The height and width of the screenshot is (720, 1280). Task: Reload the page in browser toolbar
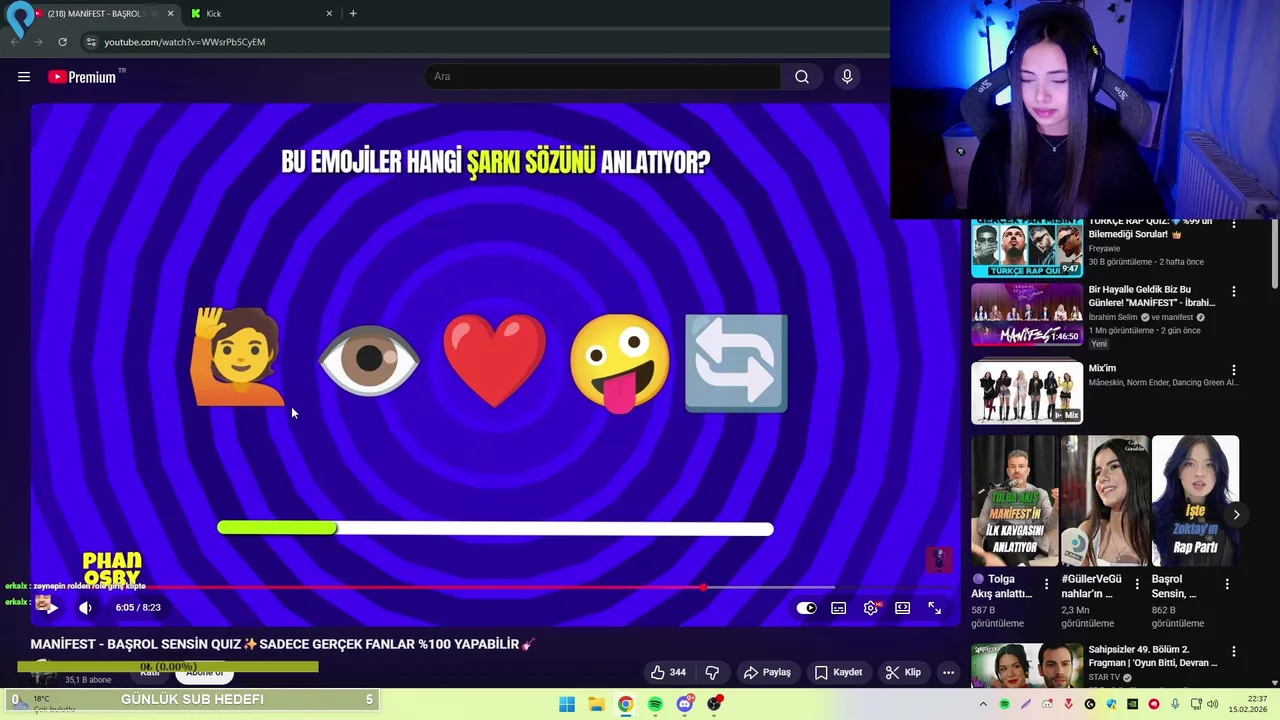[62, 42]
